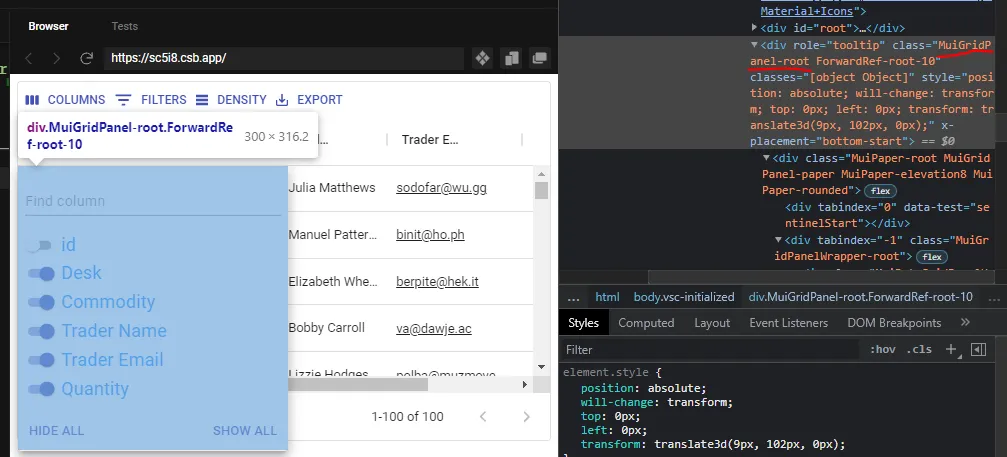Open the binit@ho.ph email link
Image resolution: width=1007 pixels, height=457 pixels.
pyautogui.click(x=430, y=235)
